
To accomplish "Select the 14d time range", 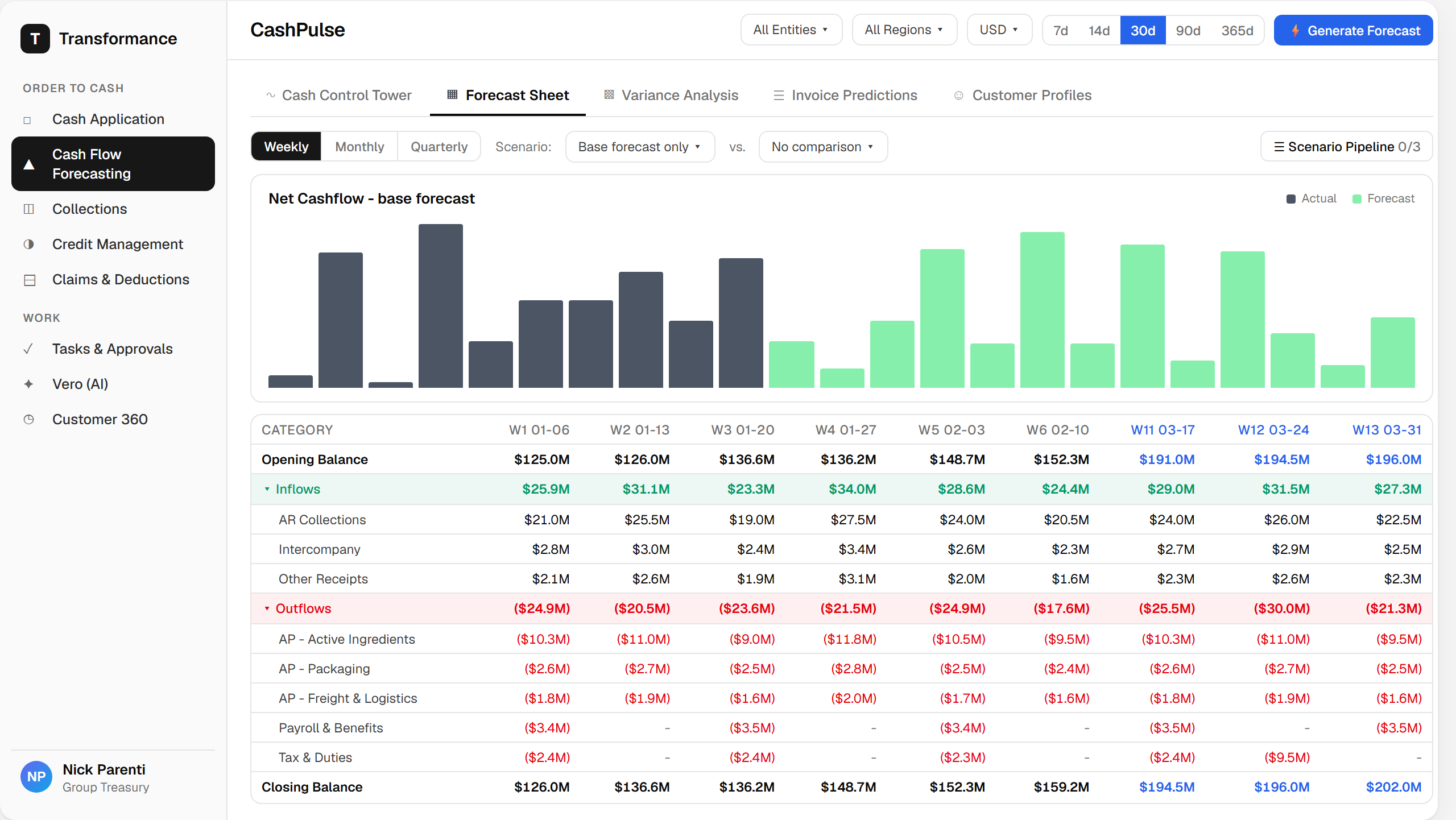I will tap(1099, 31).
